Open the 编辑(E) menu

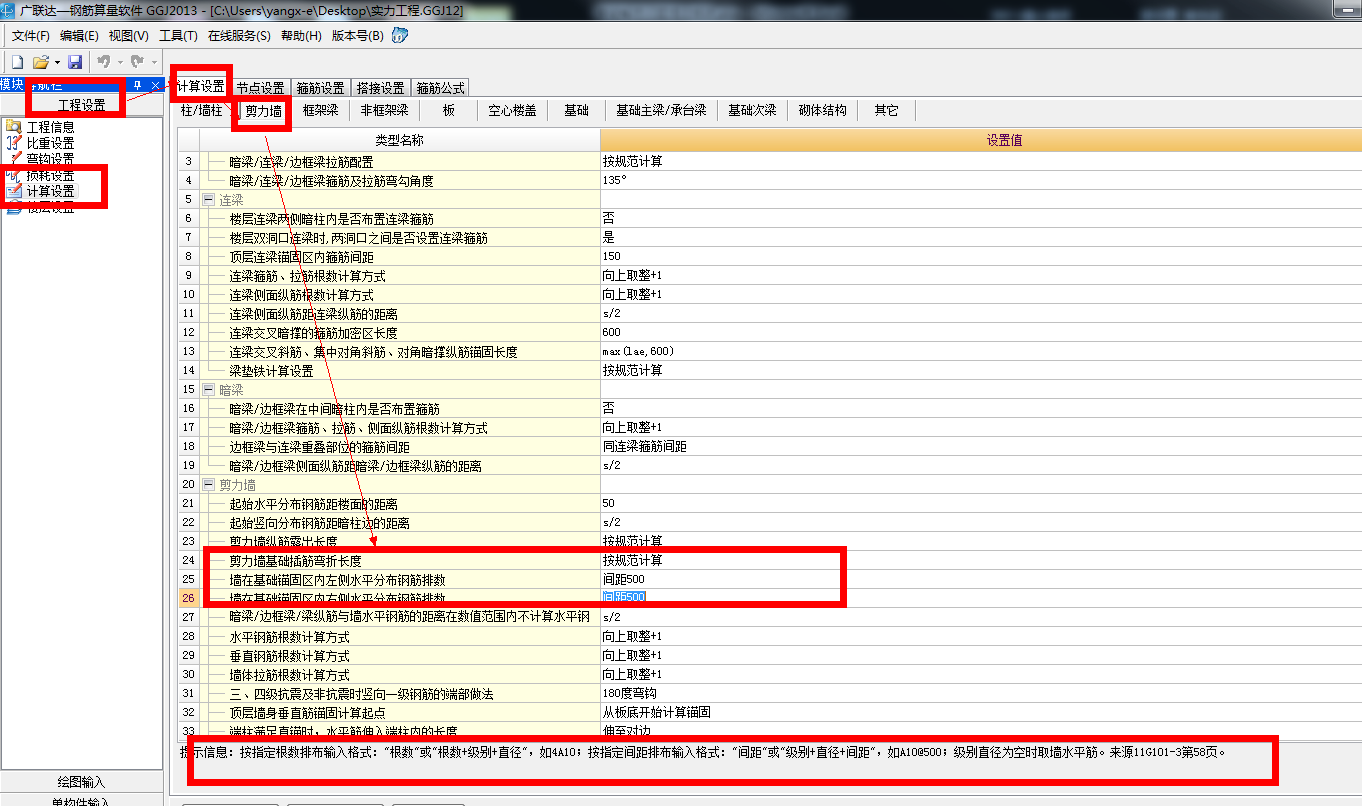(x=79, y=36)
